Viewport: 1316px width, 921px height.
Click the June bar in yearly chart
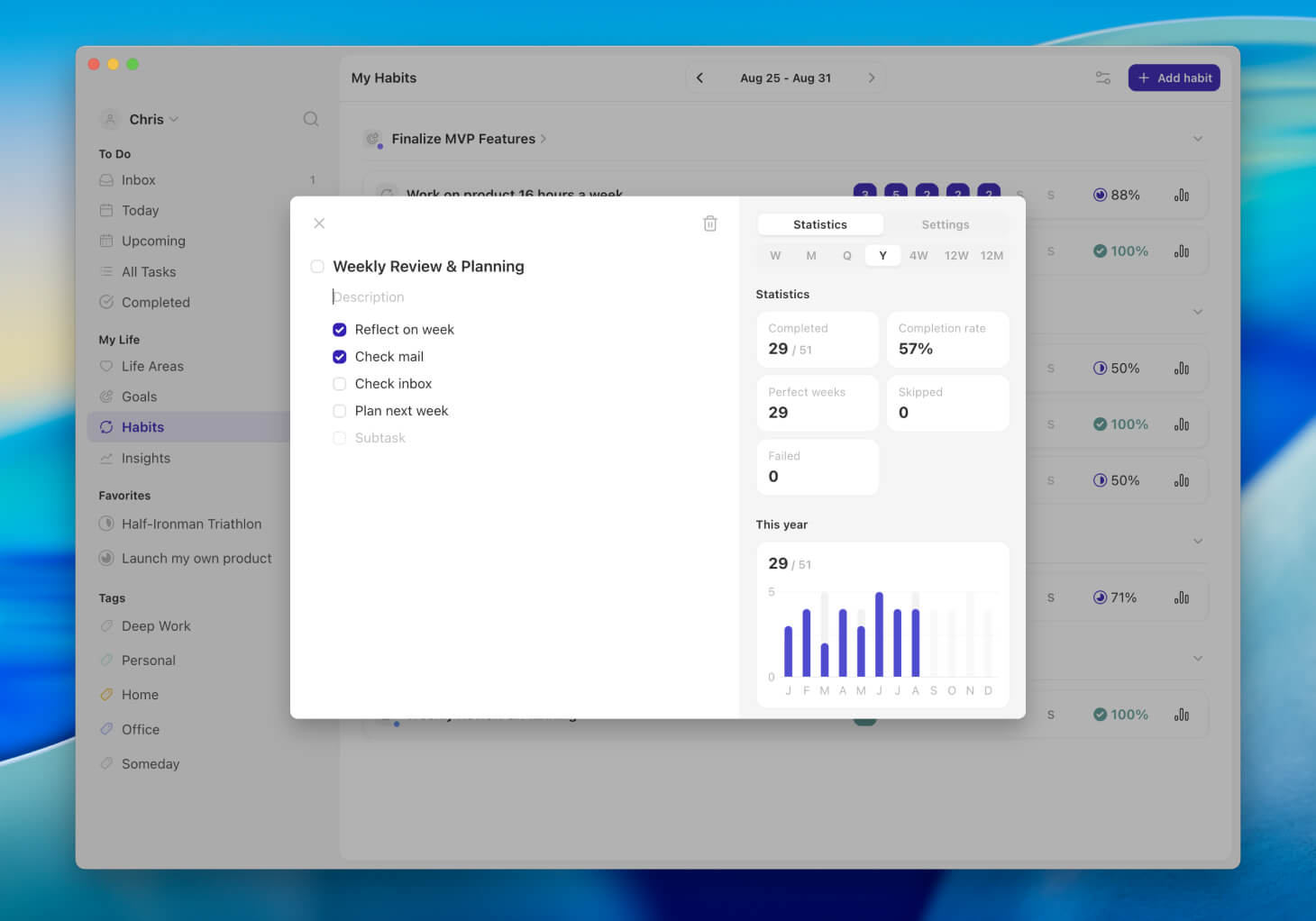(879, 634)
